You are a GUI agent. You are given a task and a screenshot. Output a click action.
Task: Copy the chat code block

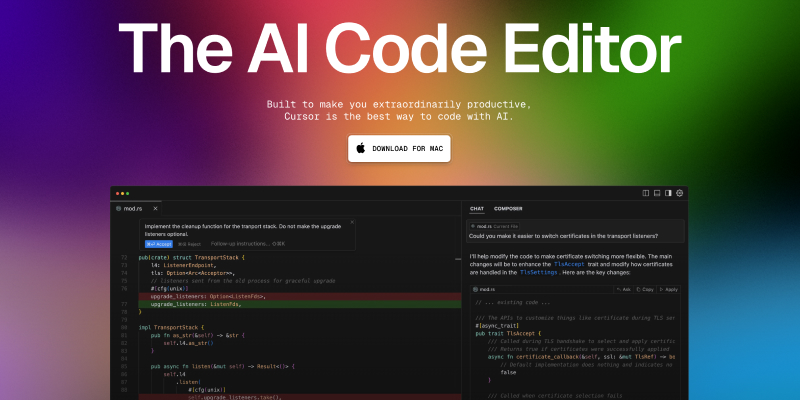(645, 289)
